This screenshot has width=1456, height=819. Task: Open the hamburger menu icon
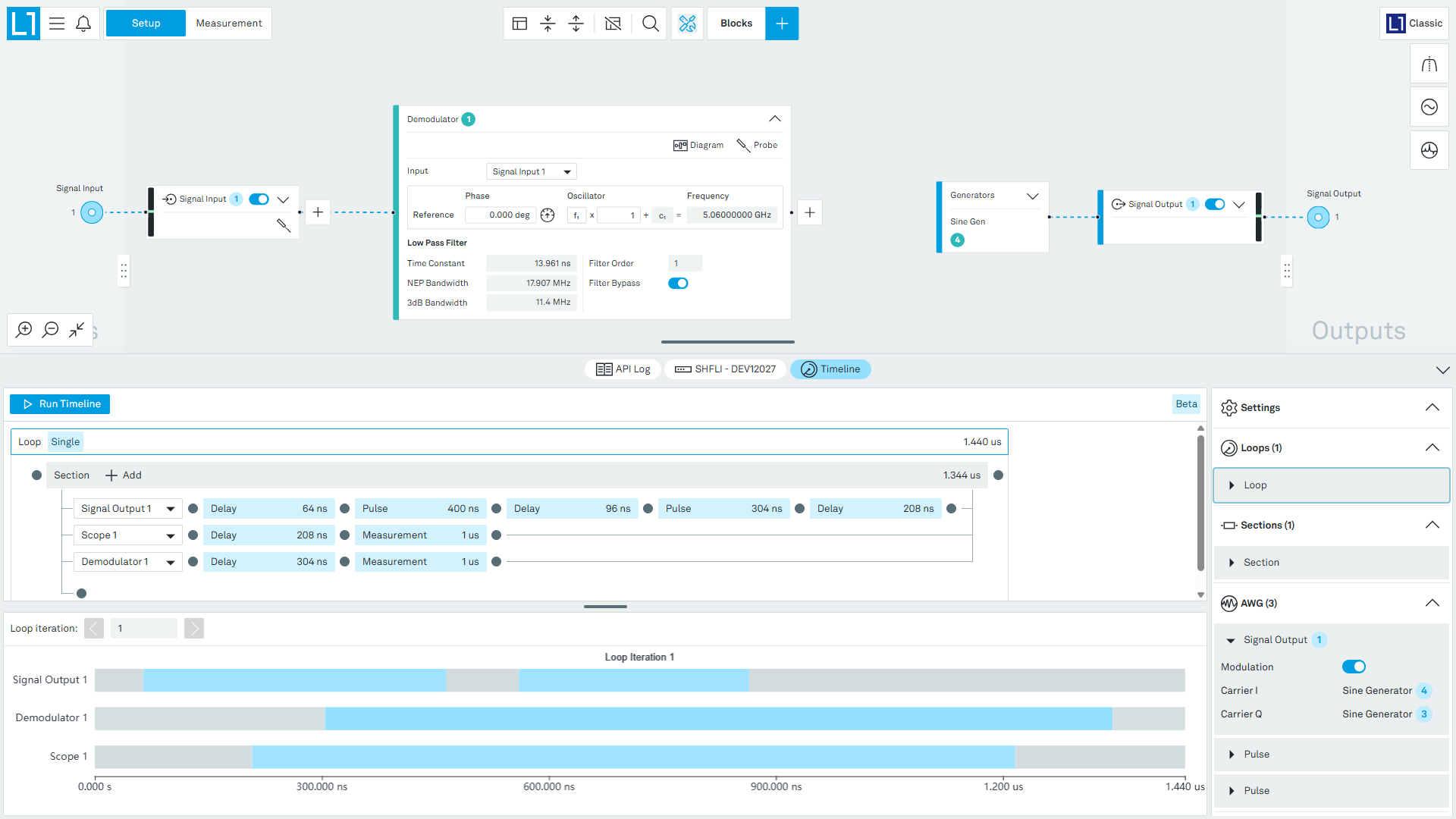coord(57,24)
